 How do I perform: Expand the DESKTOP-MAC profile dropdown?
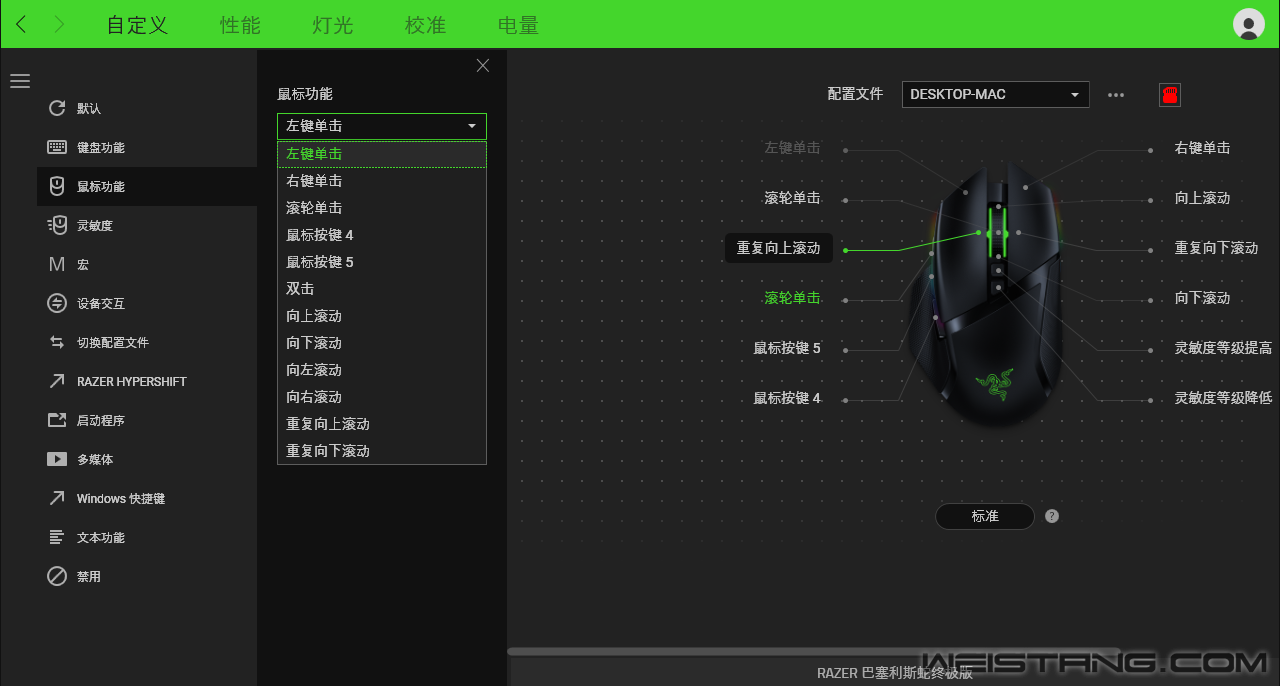pos(995,95)
